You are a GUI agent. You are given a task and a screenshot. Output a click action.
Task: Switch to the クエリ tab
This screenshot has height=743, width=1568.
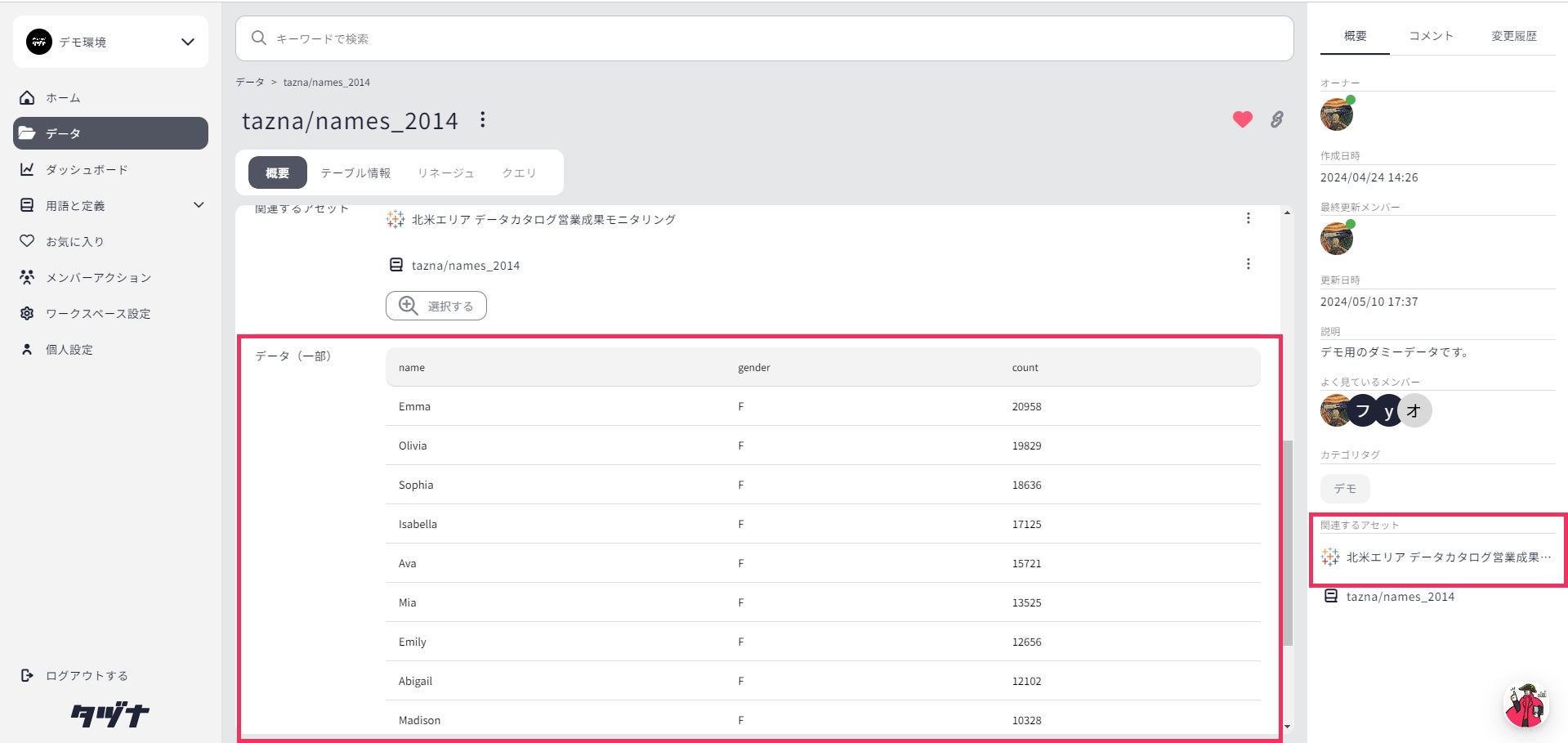pyautogui.click(x=520, y=172)
